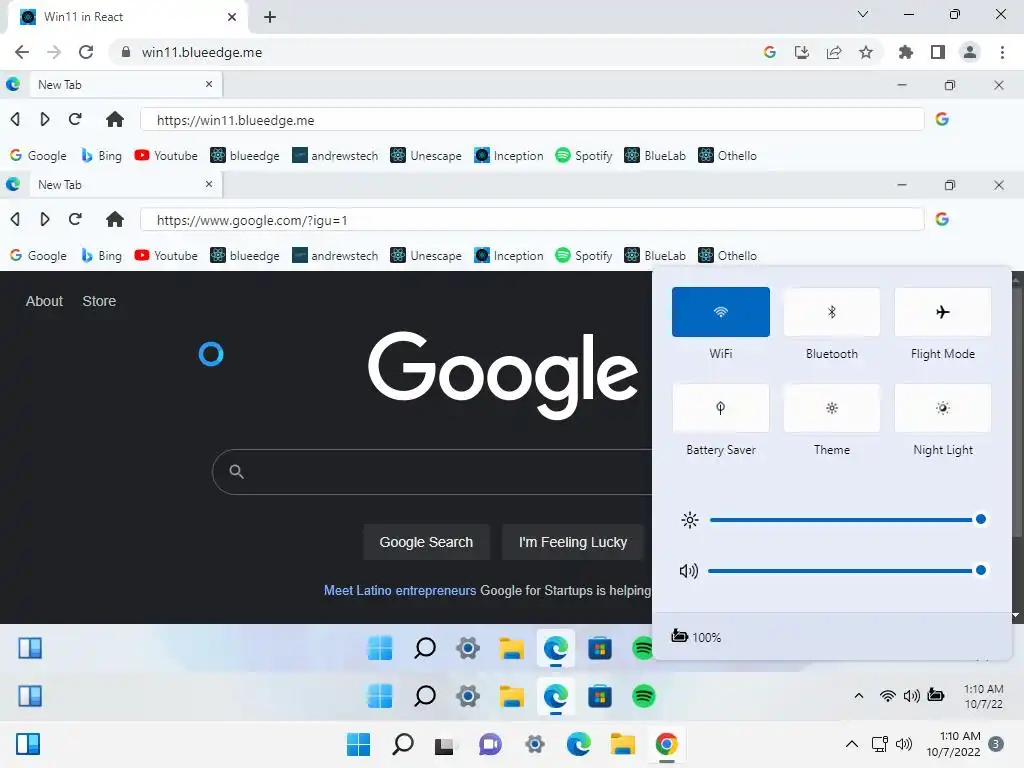Click the 100% battery indicator in panel
The image size is (1024, 768).
(696, 637)
